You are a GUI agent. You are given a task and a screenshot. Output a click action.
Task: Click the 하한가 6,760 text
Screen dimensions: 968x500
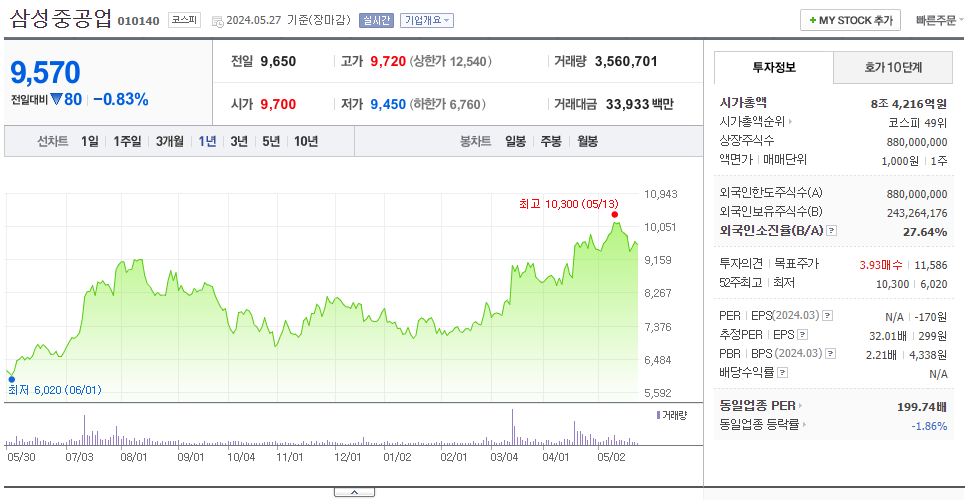(x=448, y=104)
